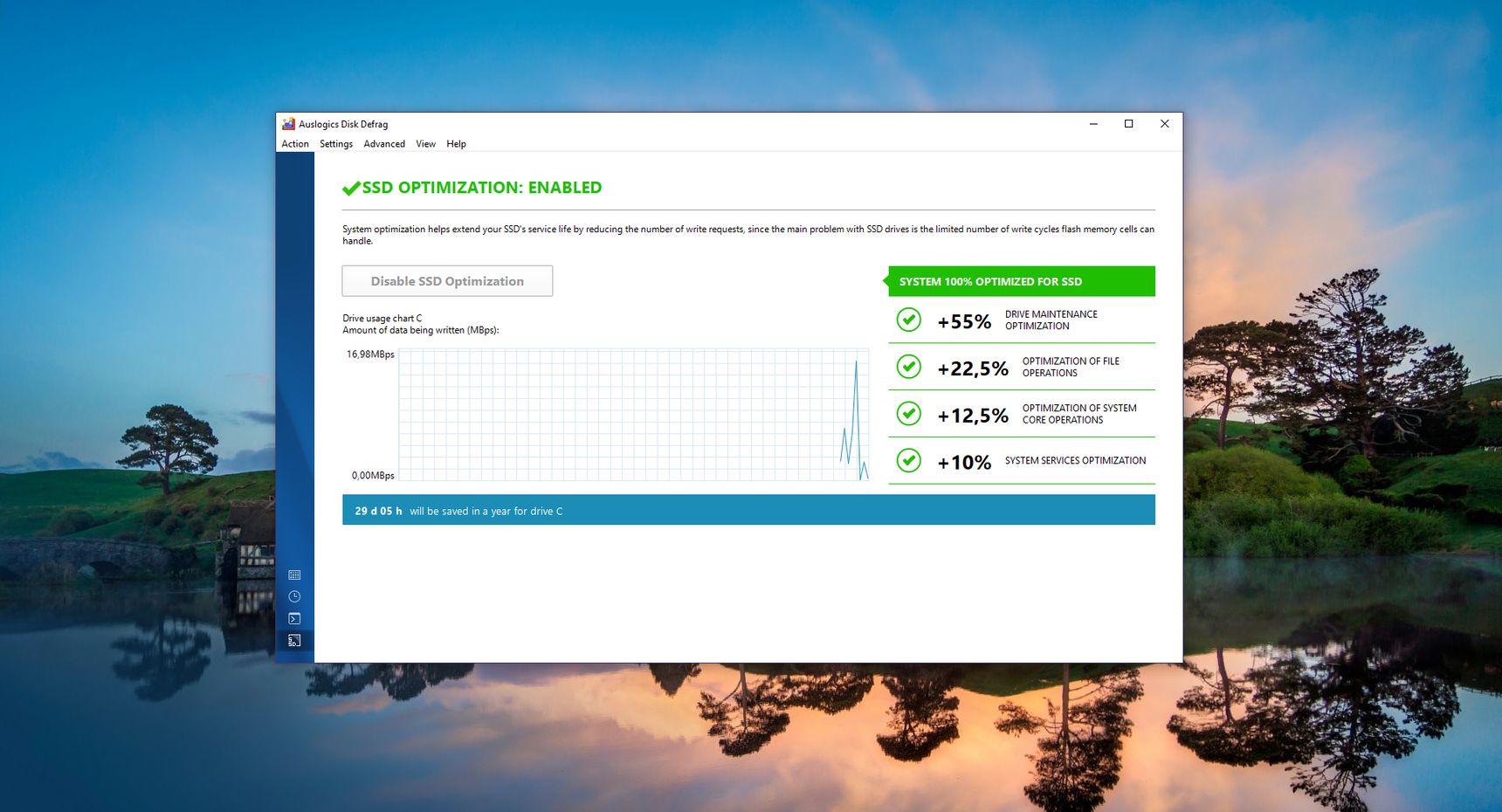Minimize the Auslogics Disk Defrag window
This screenshot has width=1502, height=812.
click(x=1093, y=124)
